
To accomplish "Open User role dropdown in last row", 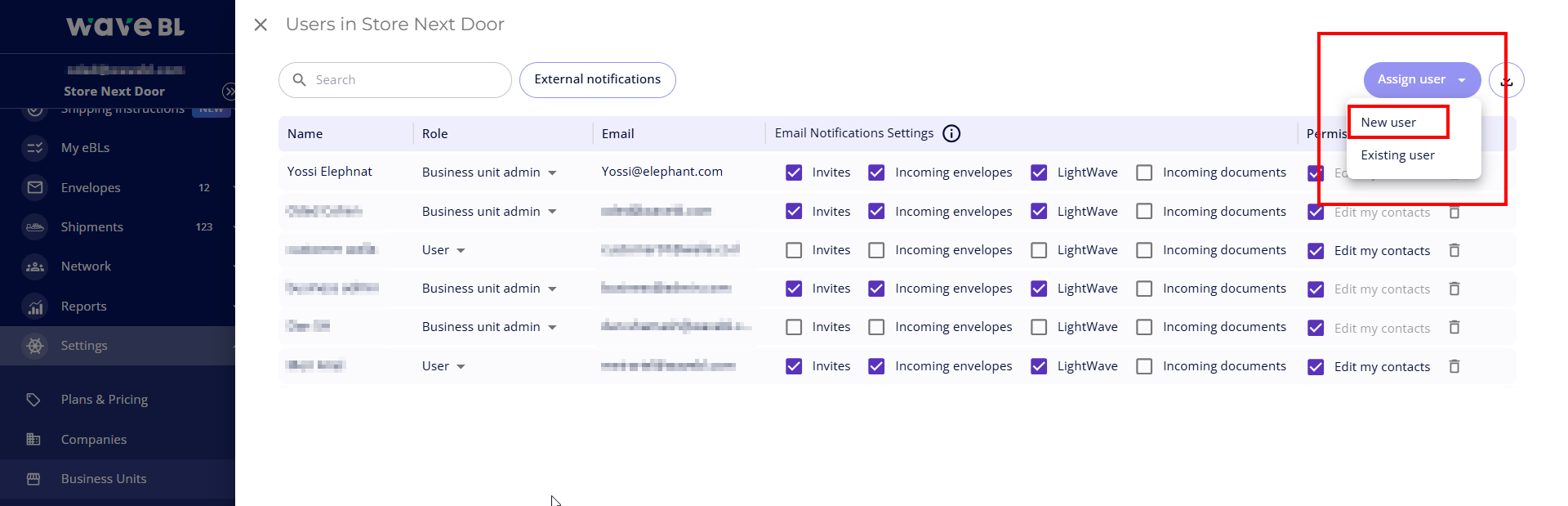I will pyautogui.click(x=443, y=366).
